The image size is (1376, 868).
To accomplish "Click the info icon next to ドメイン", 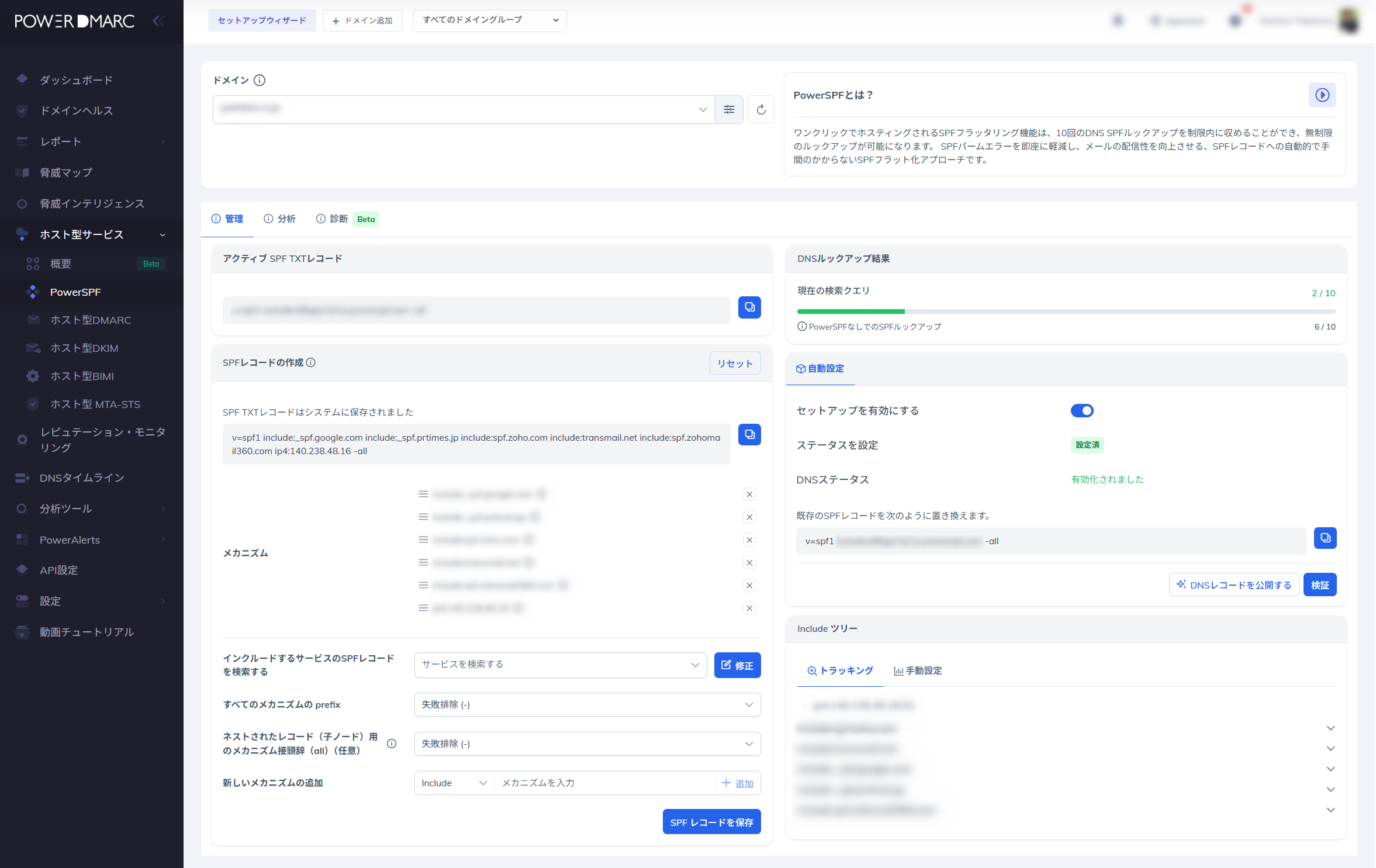I will coord(260,81).
